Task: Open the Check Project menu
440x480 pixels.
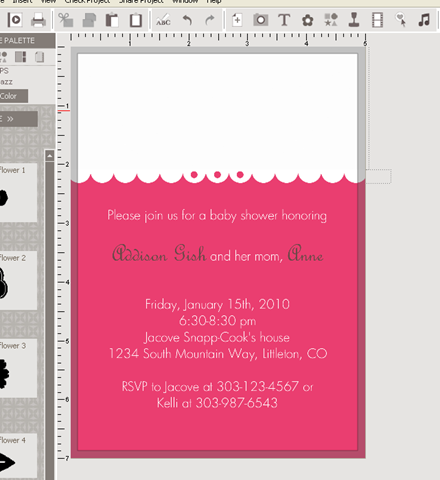Action: (87, 2)
